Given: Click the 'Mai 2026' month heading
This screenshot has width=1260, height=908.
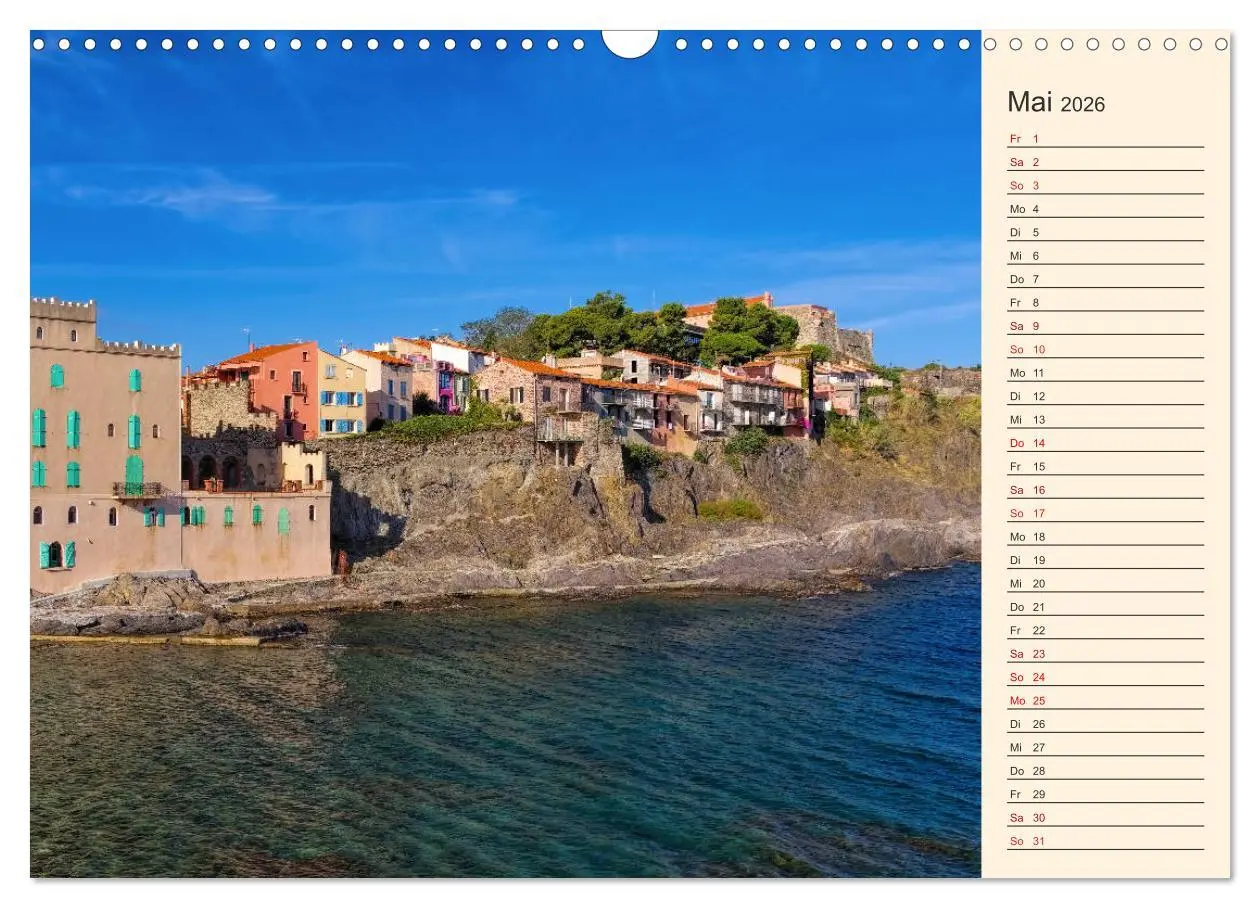Looking at the screenshot, I should coord(1056,103).
